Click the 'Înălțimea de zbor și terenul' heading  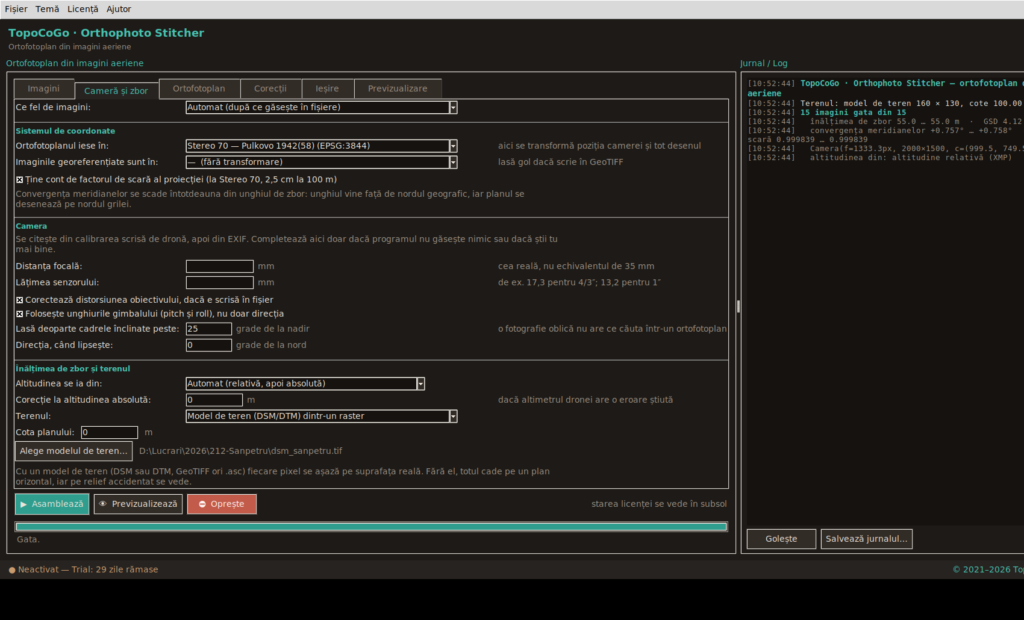coord(72,368)
